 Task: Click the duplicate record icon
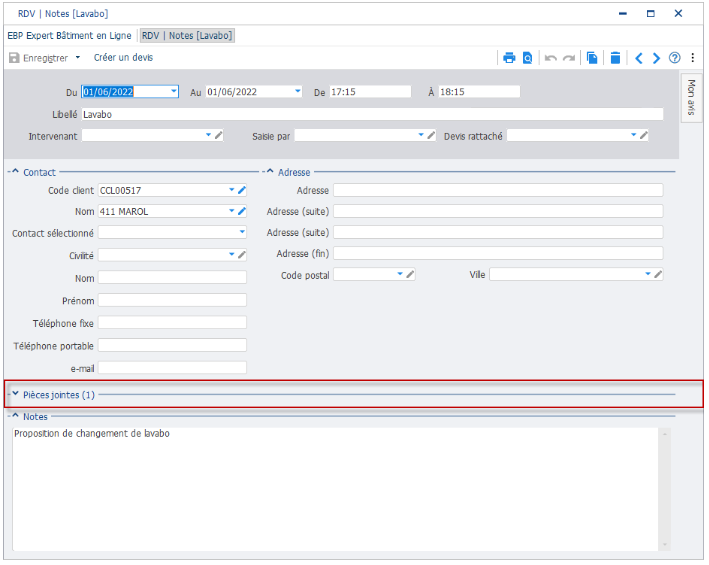point(592,58)
